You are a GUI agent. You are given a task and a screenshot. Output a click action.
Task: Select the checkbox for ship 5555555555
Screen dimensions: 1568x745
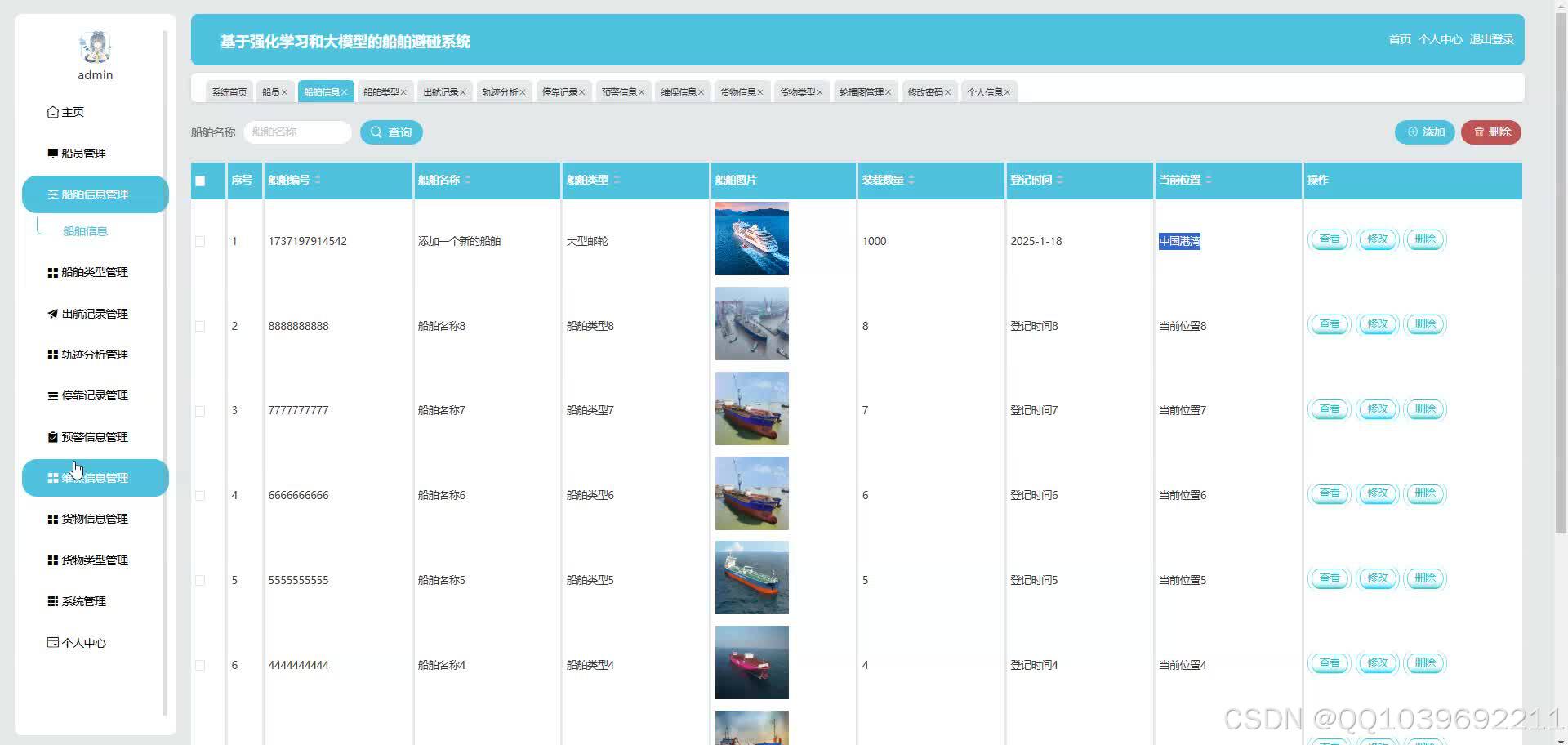tap(200, 581)
